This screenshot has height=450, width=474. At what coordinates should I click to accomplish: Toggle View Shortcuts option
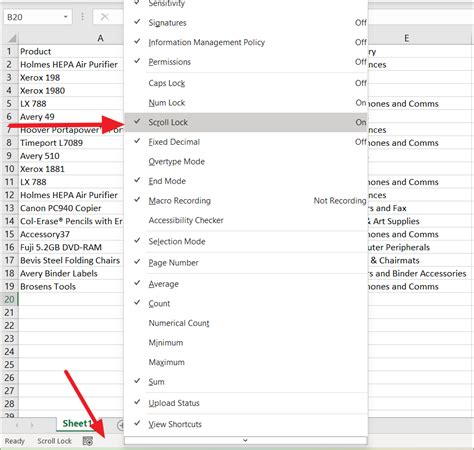tap(246, 424)
